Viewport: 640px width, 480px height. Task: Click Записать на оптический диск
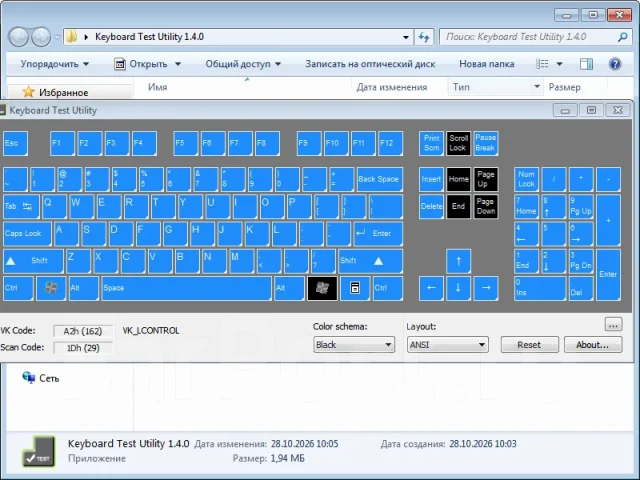[x=370, y=64]
